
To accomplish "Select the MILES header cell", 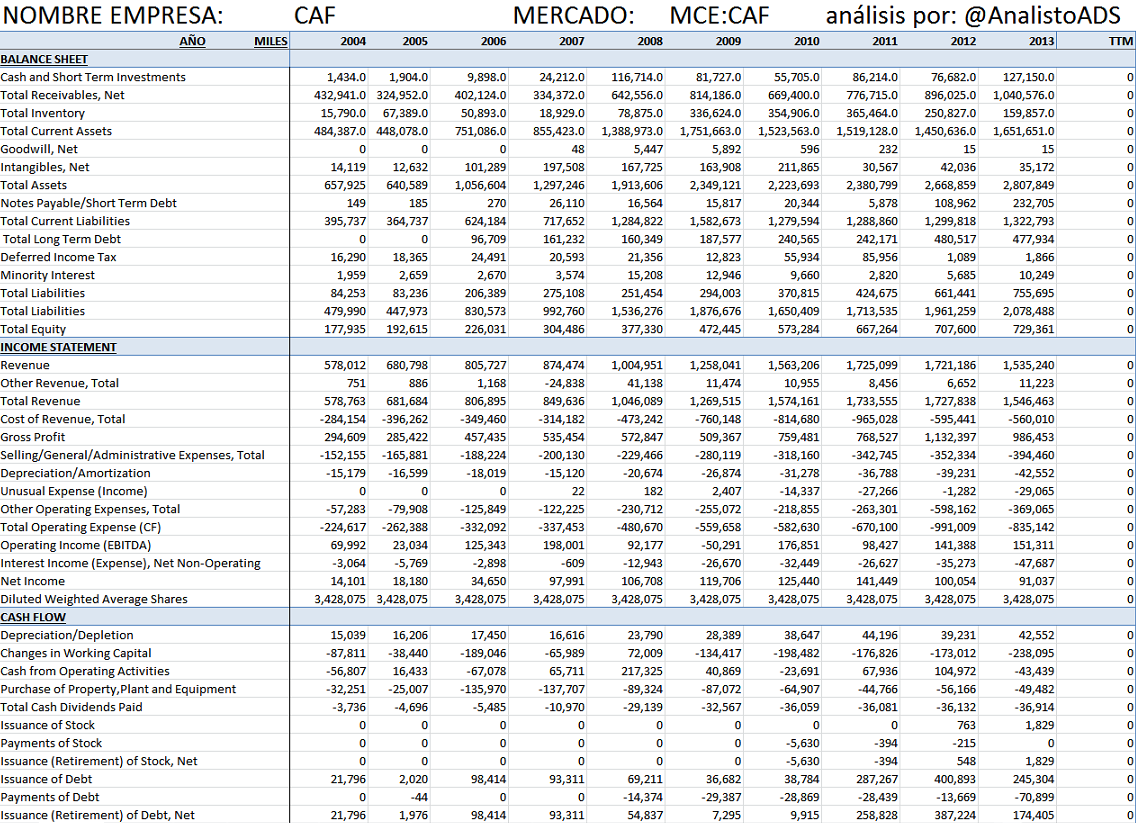I will coord(270,41).
